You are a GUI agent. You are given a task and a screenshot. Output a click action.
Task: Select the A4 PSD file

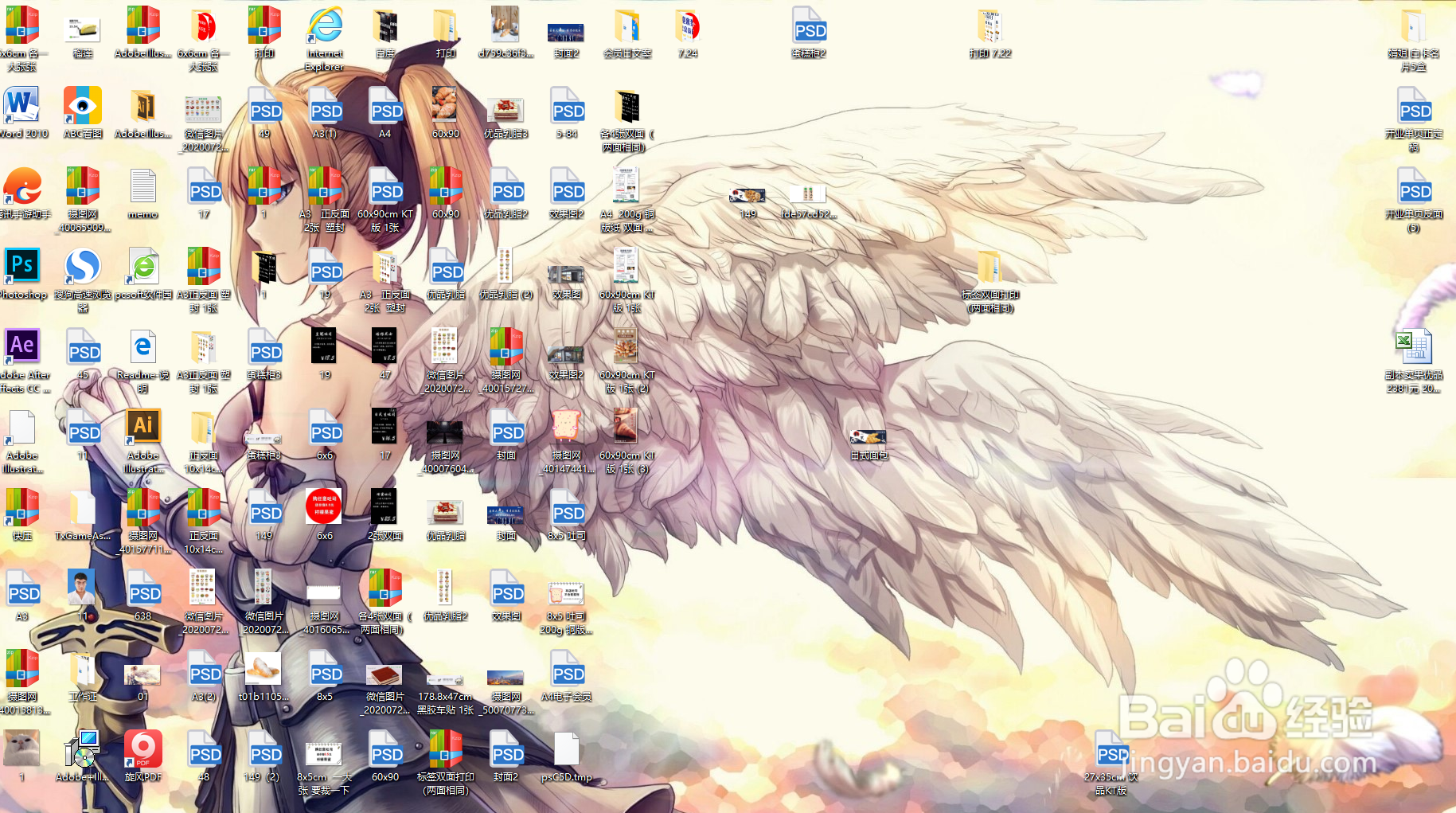385,113
